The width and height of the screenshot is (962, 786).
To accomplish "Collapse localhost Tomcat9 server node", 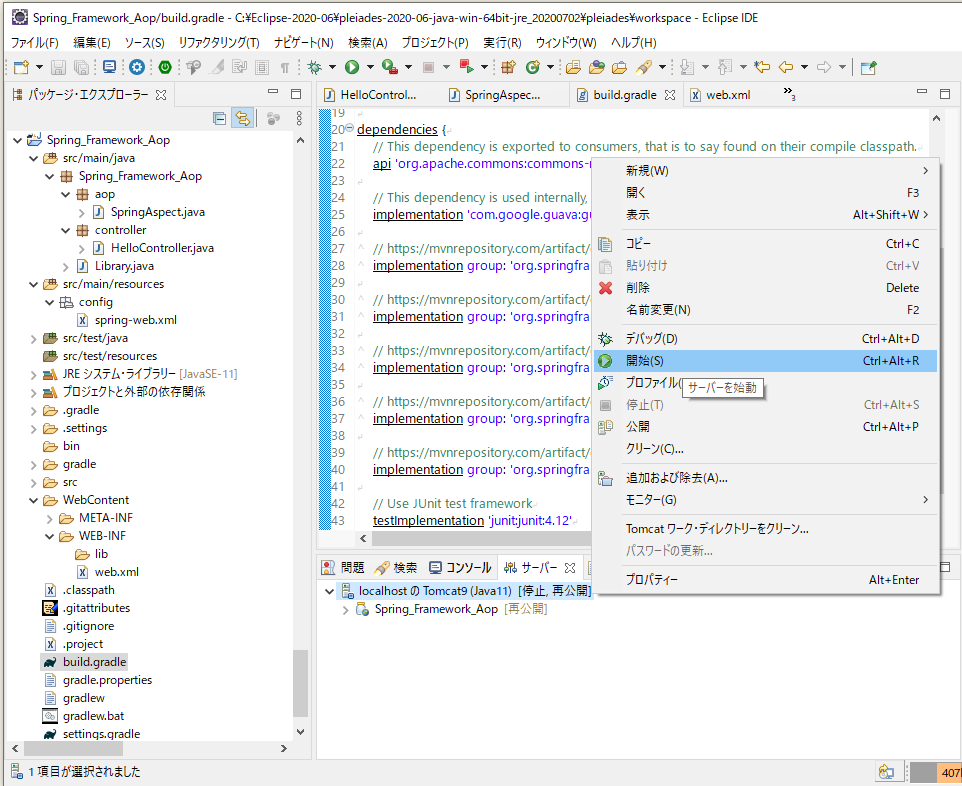I will 329,591.
